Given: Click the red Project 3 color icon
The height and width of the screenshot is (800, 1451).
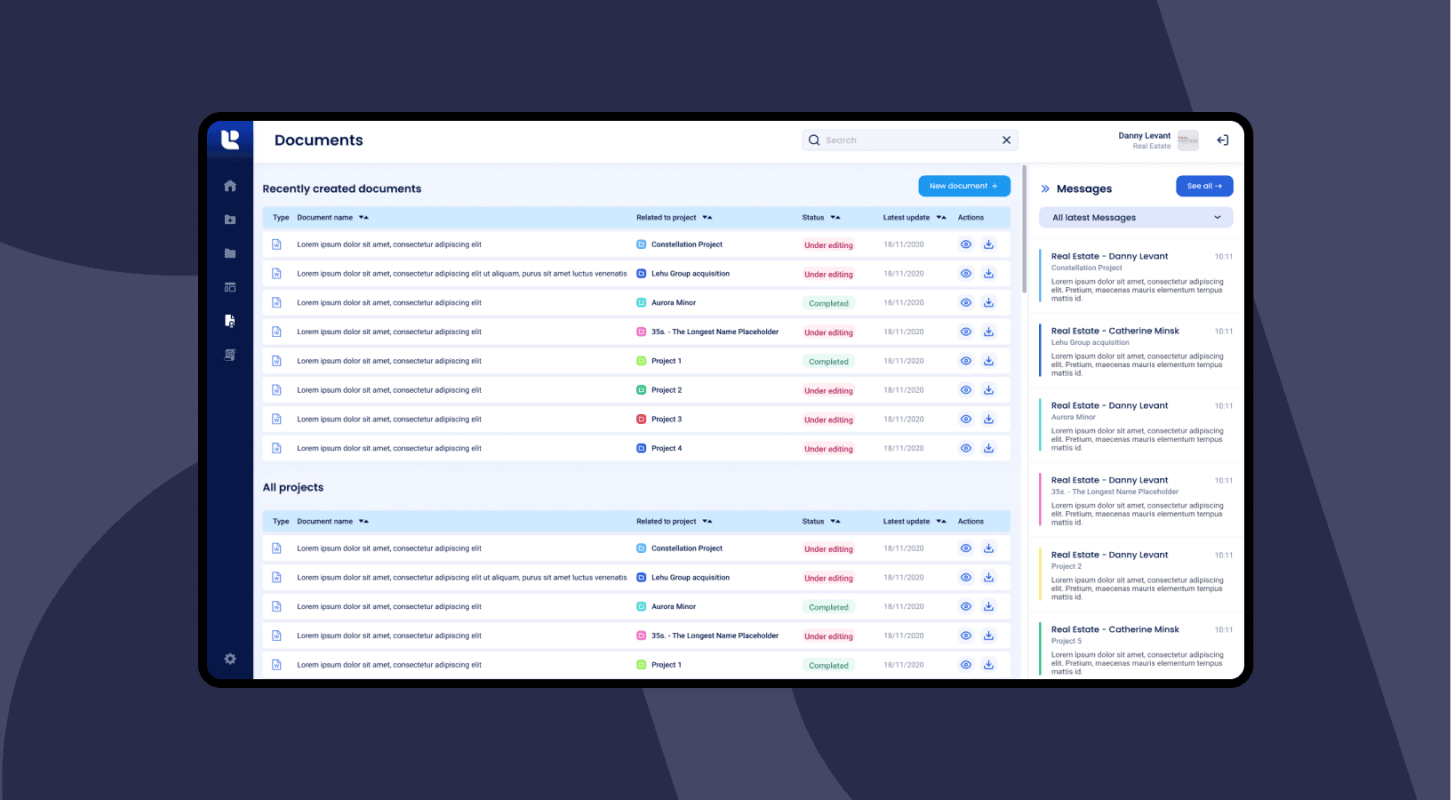Looking at the screenshot, I should pyautogui.click(x=641, y=419).
